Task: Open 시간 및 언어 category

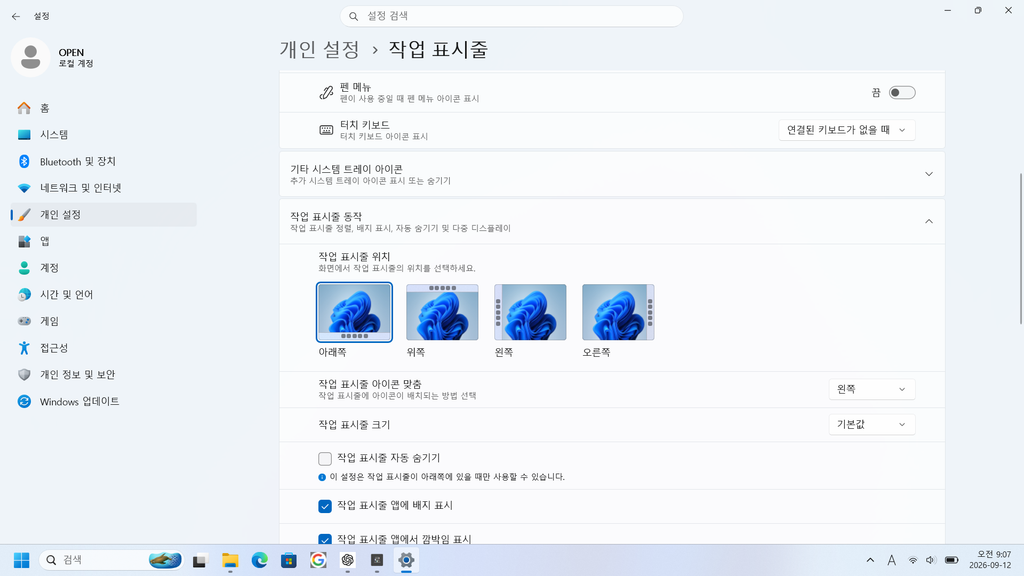Action: coord(103,295)
